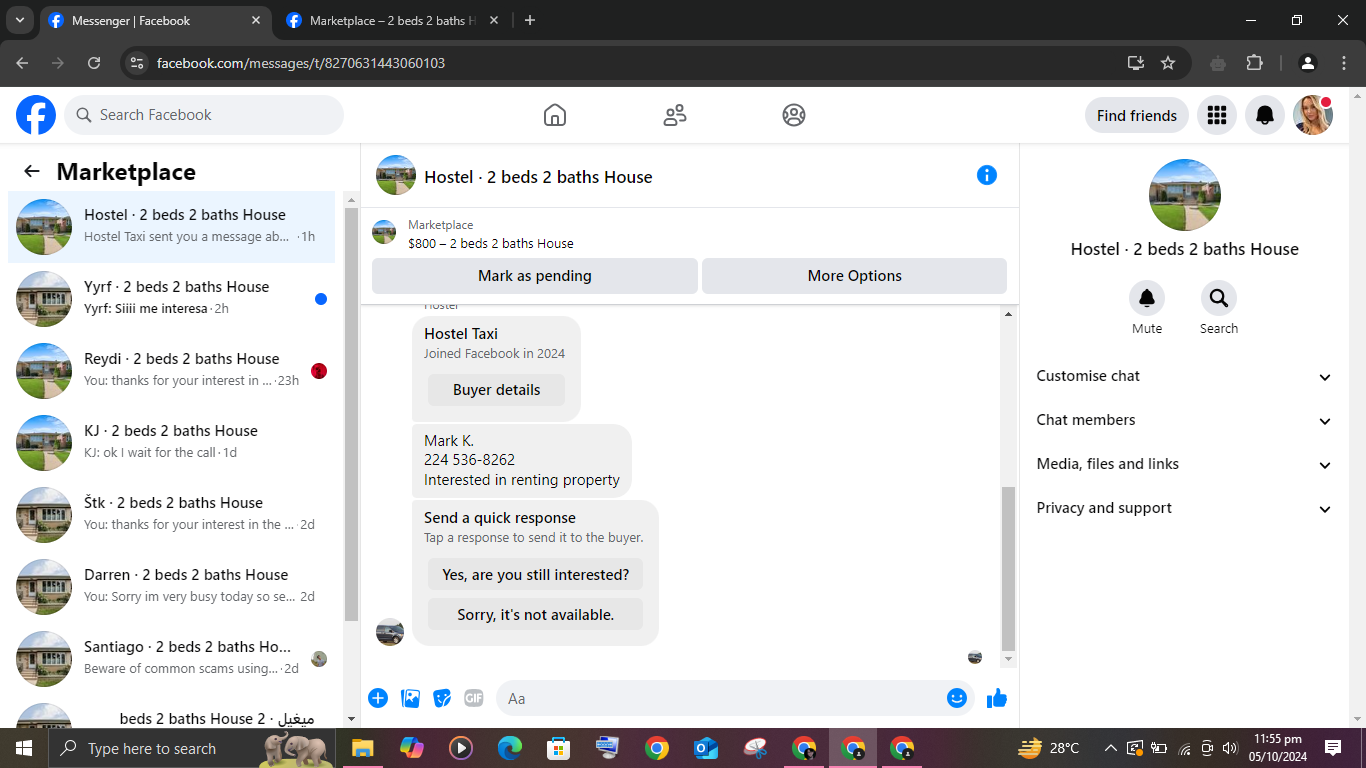This screenshot has height=768, width=1366.
Task: Click the More Options button
Action: (x=855, y=276)
